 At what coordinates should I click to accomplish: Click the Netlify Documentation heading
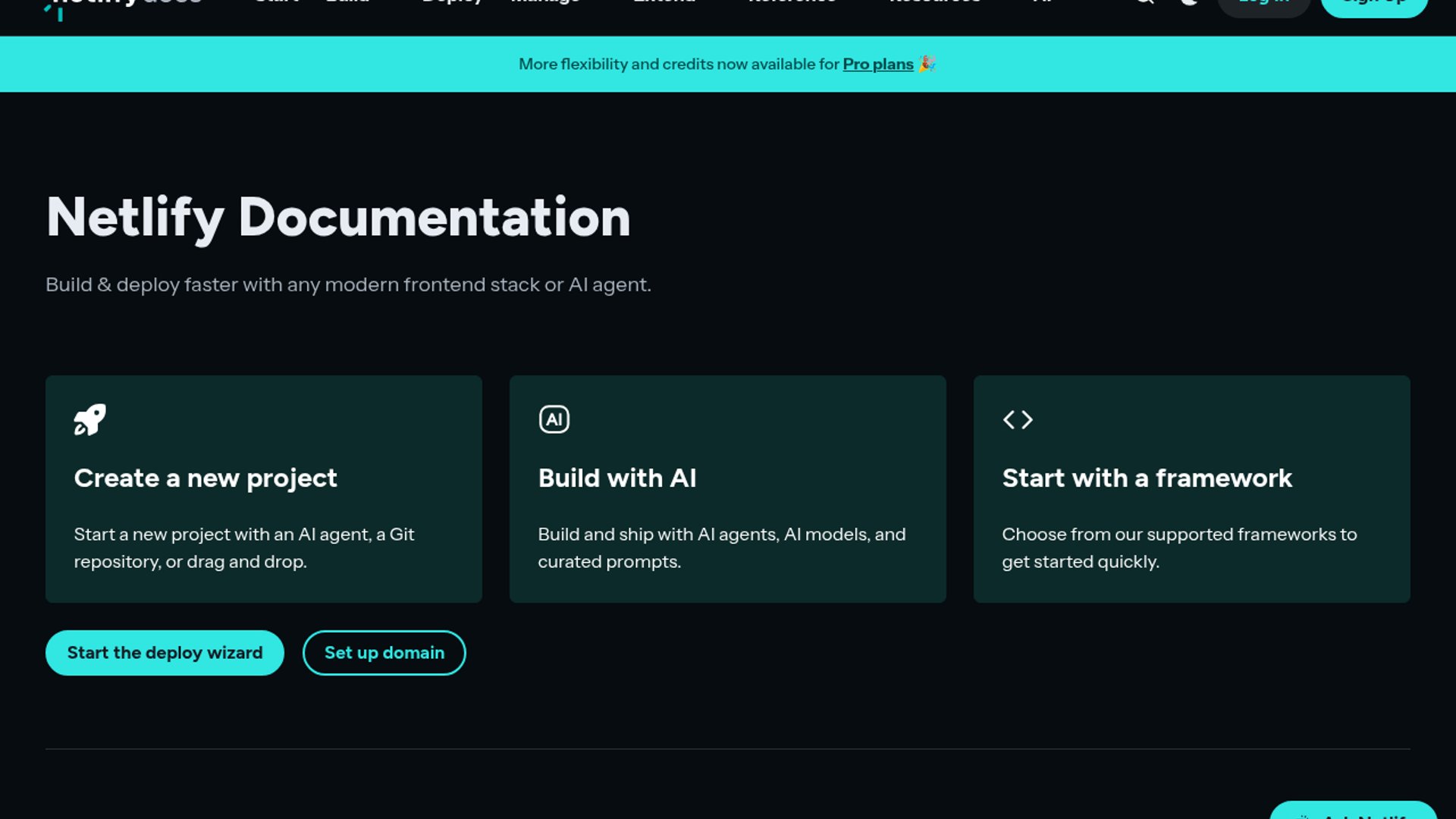[338, 218]
